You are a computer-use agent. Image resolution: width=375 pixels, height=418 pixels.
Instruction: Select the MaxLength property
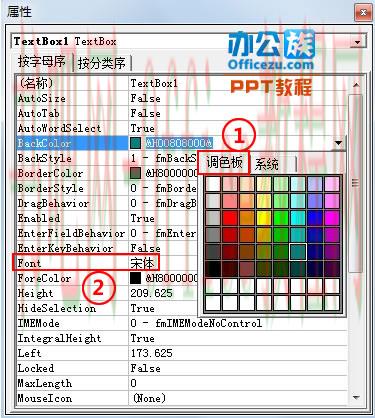coord(72,383)
